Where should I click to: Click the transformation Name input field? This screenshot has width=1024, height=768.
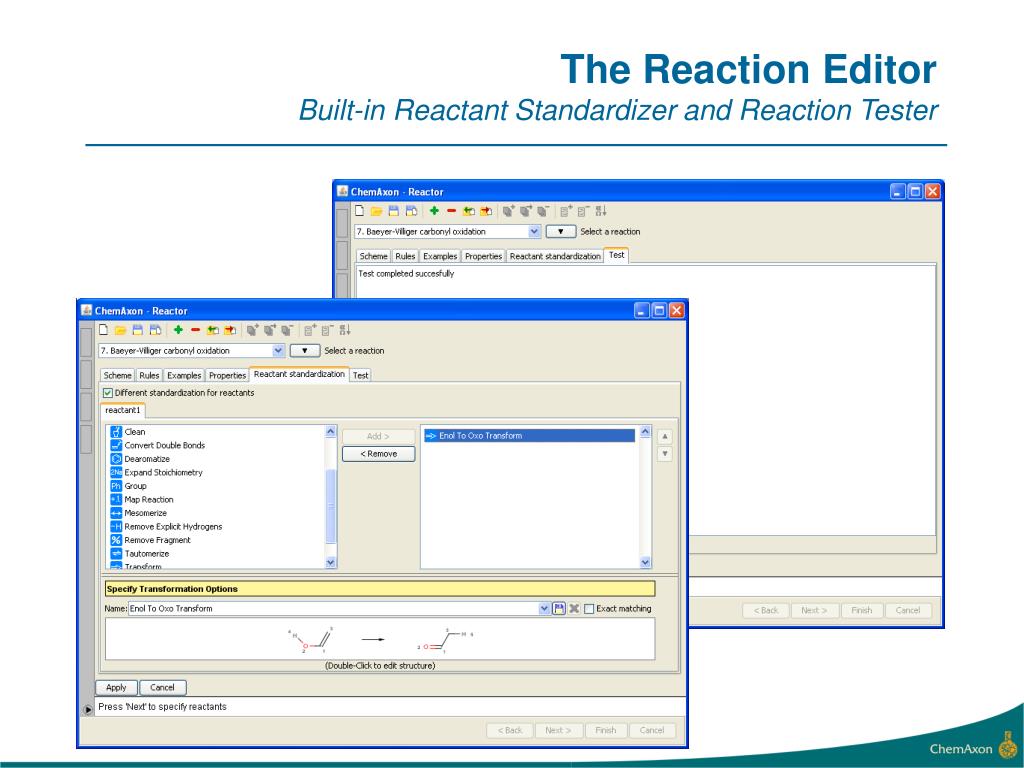tap(334, 609)
